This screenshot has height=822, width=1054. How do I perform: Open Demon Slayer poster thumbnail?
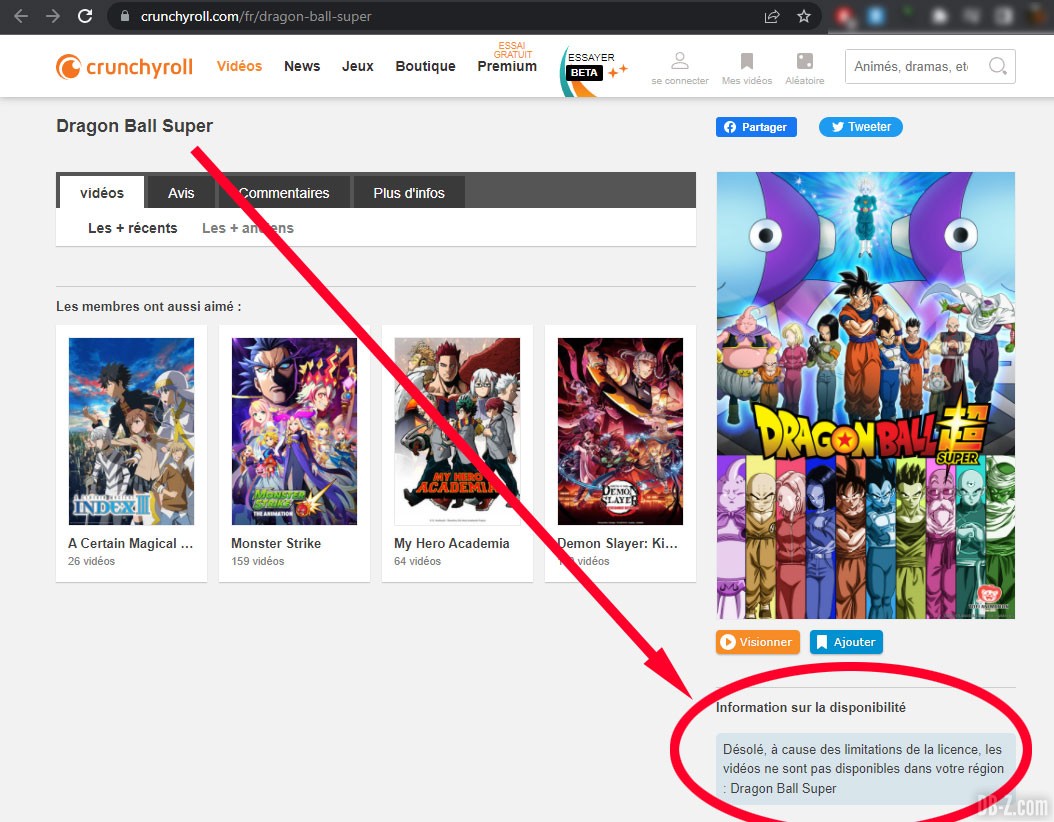[620, 431]
